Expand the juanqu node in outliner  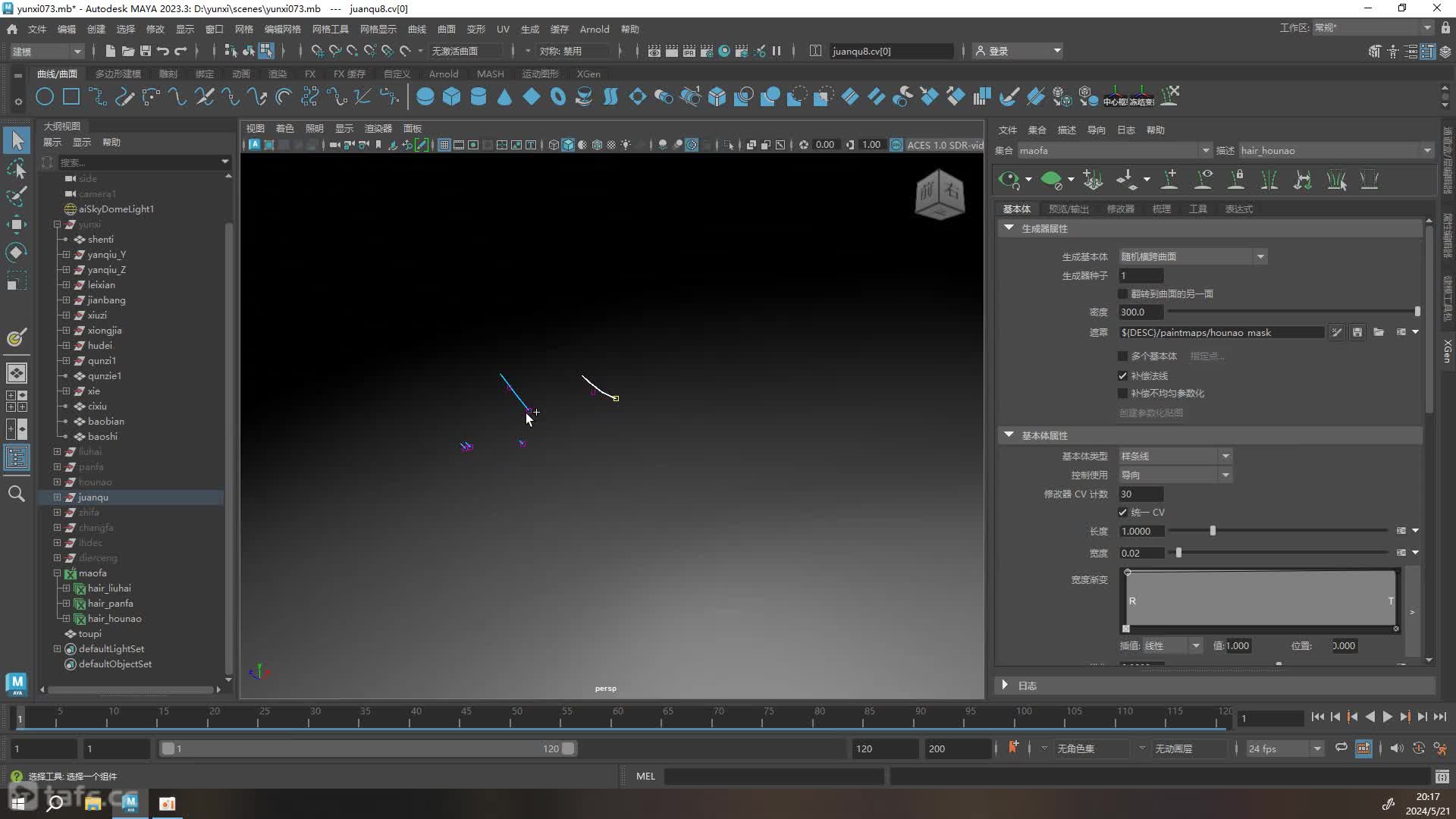click(57, 497)
